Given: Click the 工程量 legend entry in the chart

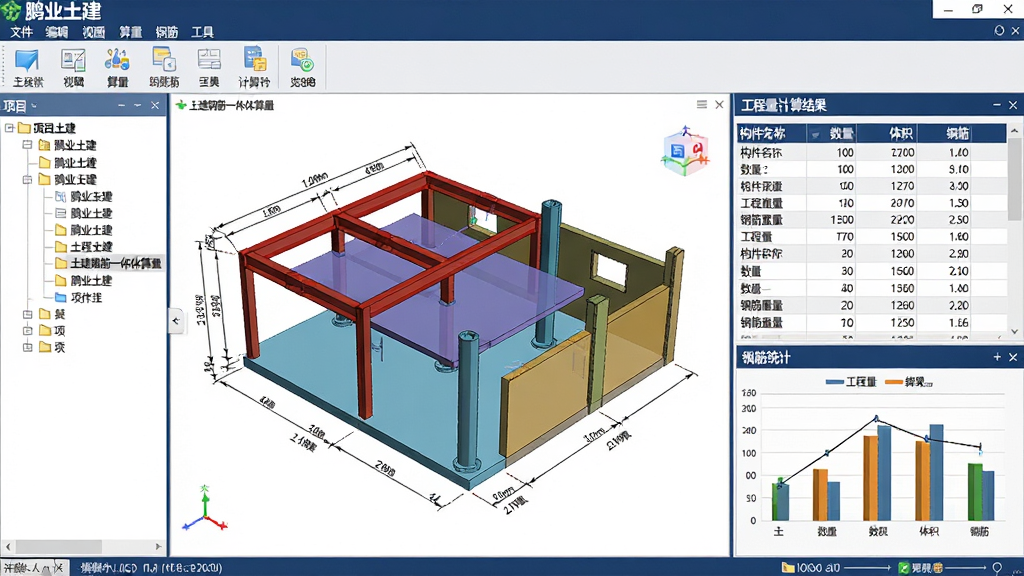Looking at the screenshot, I should point(851,382).
